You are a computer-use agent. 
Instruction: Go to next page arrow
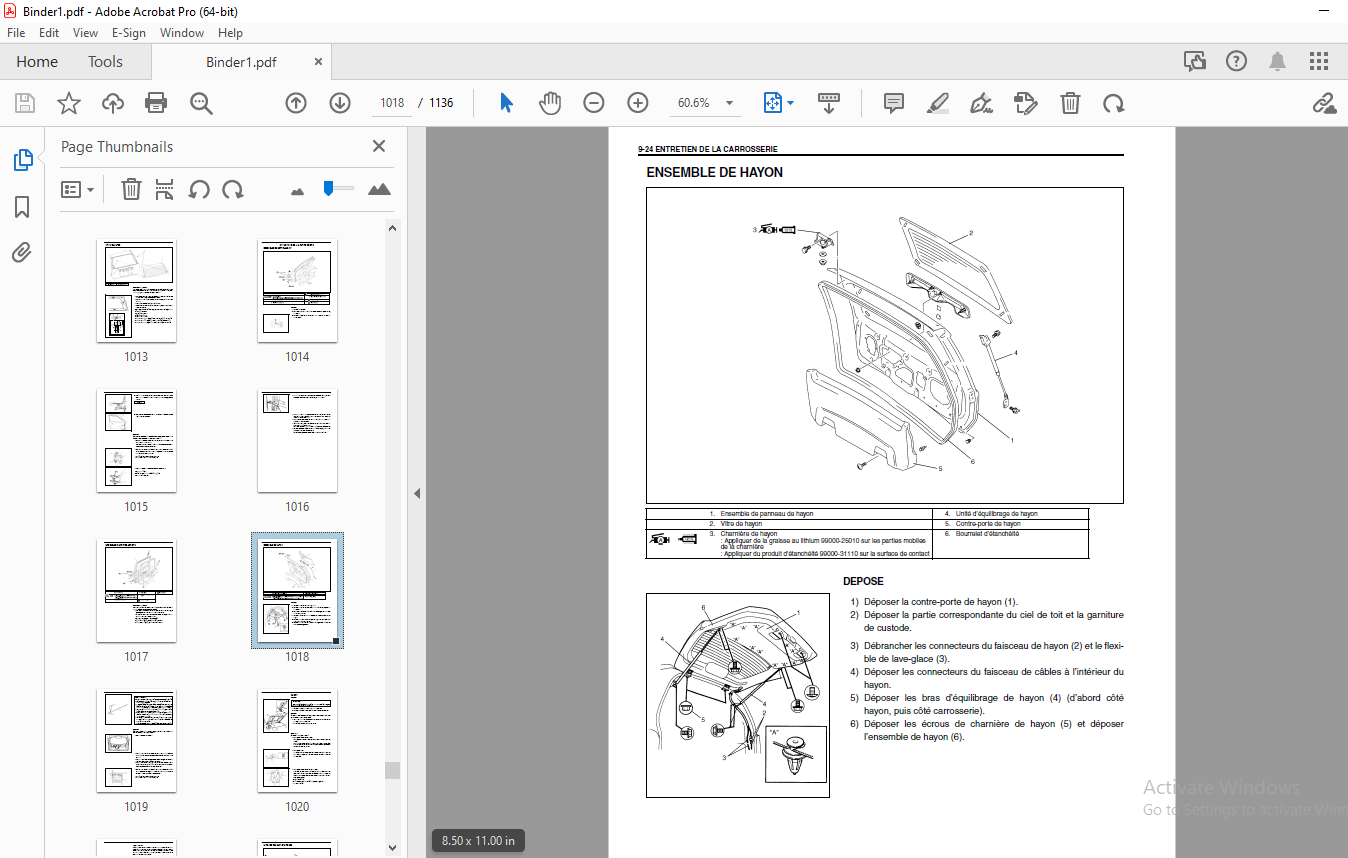tap(340, 103)
